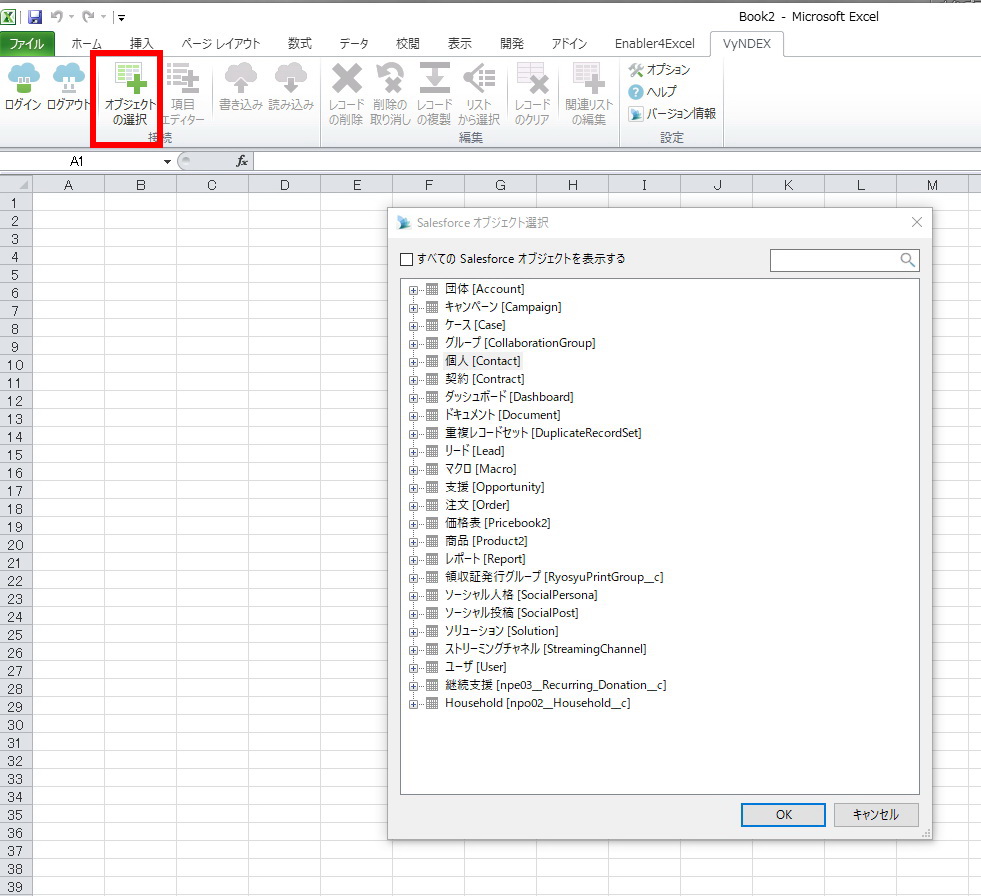The image size is (981, 896).
Task: Select 継続支援 [npe03__Recurring_Donation__c] item
Action: click(x=556, y=685)
